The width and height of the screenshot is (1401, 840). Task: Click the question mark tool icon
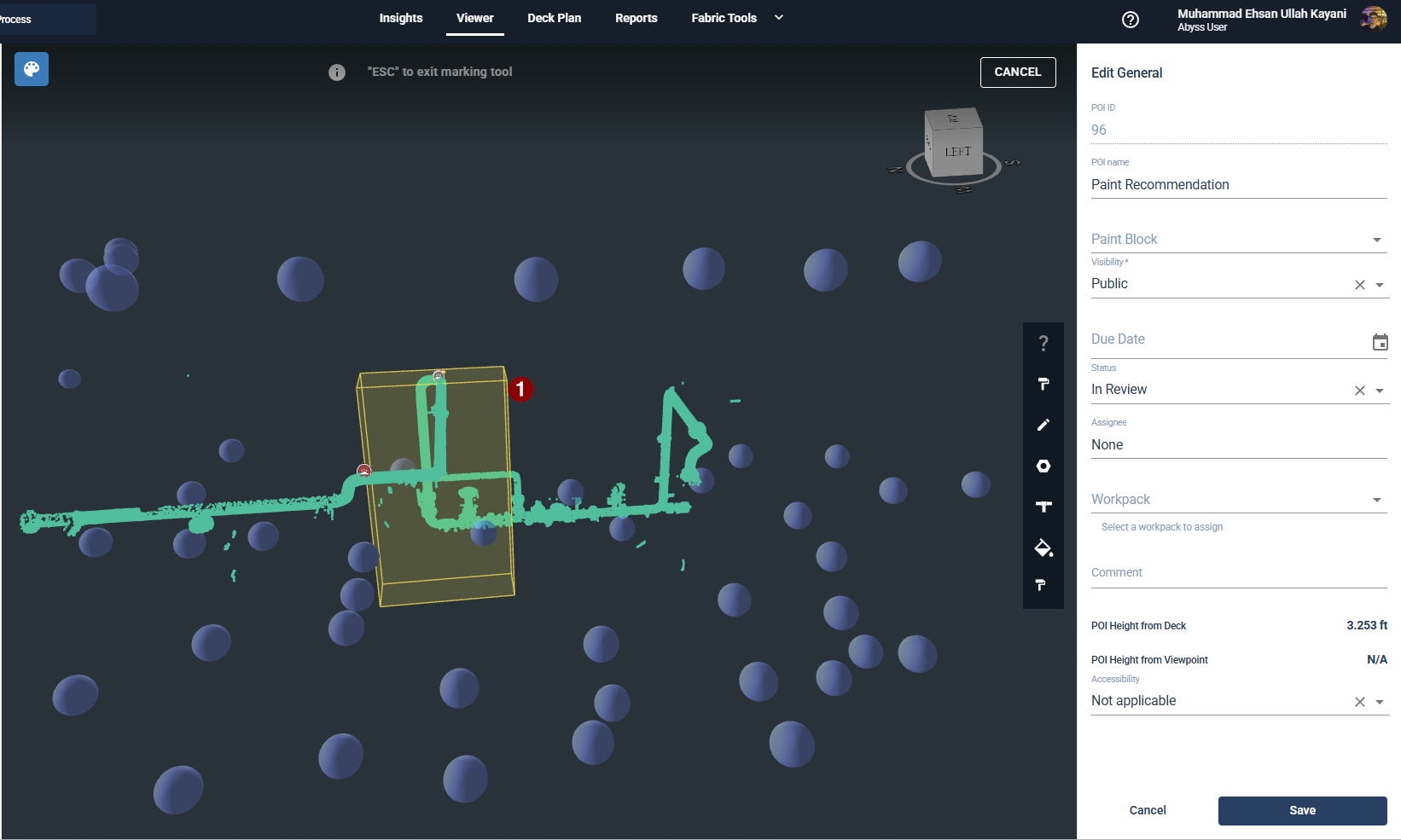click(x=1043, y=343)
